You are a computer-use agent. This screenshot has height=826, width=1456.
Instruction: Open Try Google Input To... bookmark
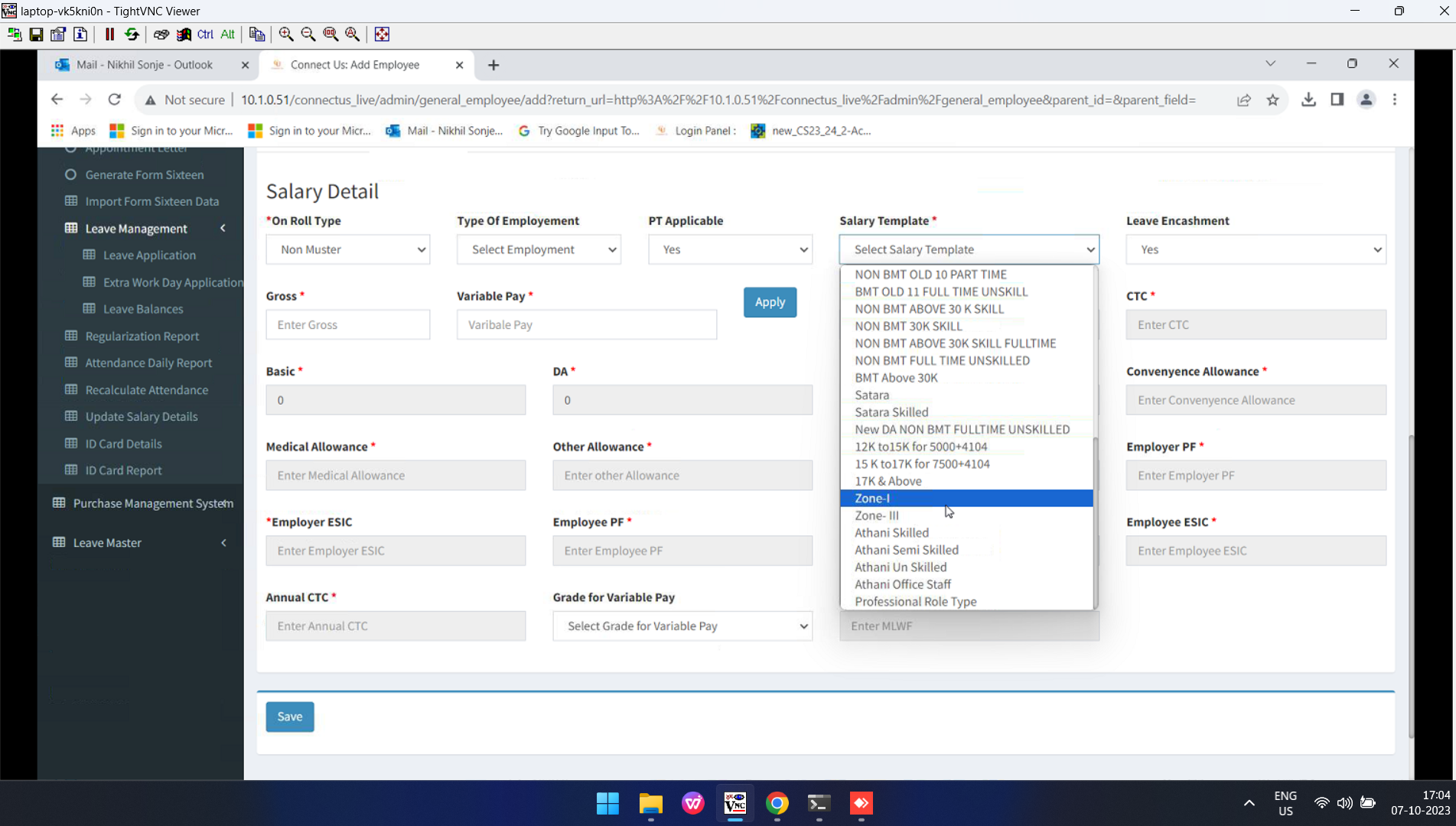pyautogui.click(x=578, y=131)
